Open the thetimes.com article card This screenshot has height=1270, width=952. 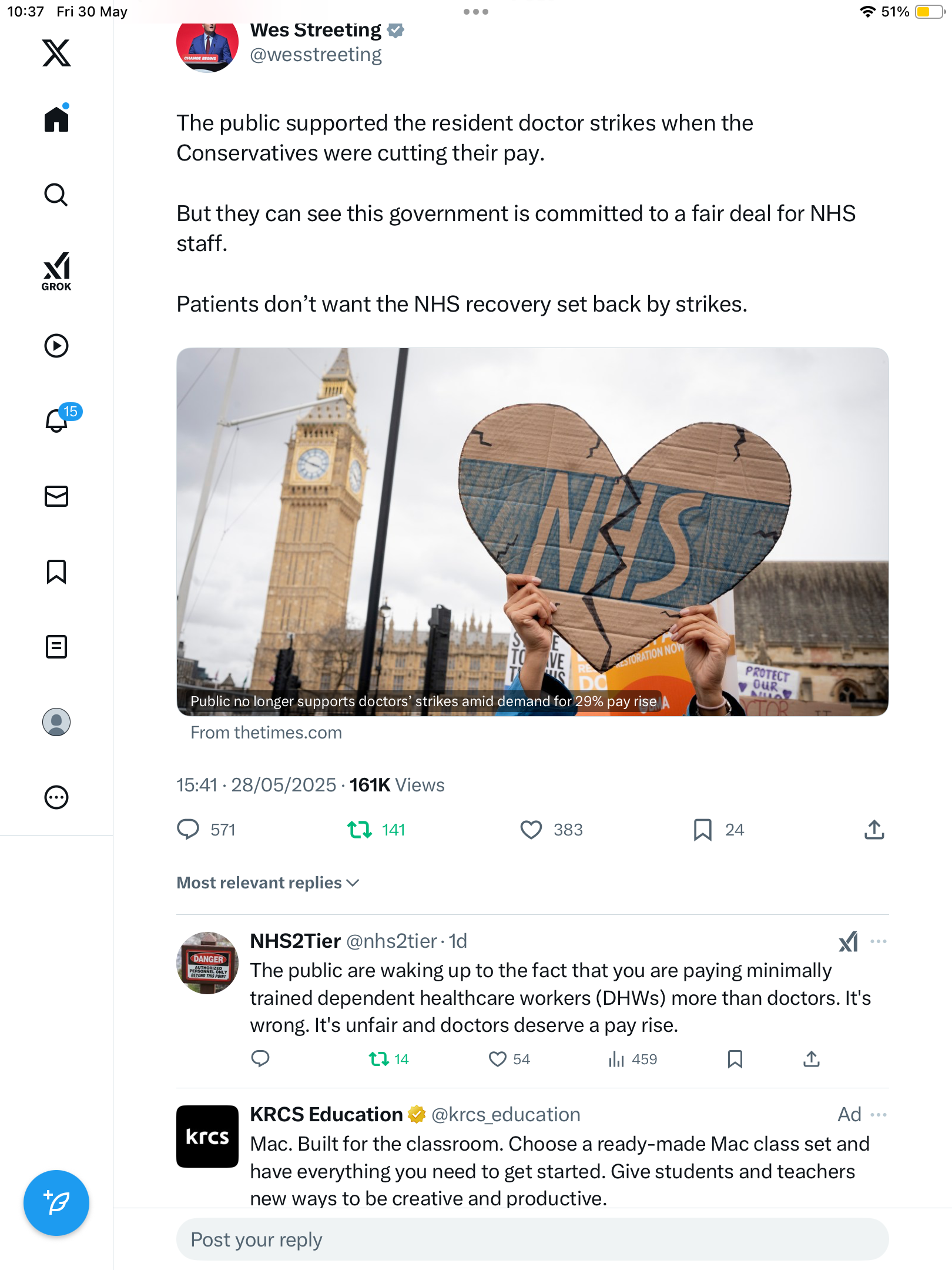click(532, 532)
